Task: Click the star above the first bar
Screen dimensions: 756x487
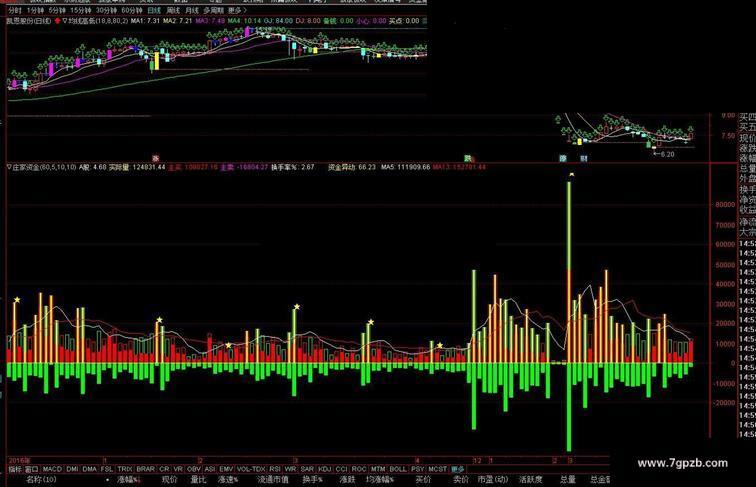Action: (x=17, y=300)
